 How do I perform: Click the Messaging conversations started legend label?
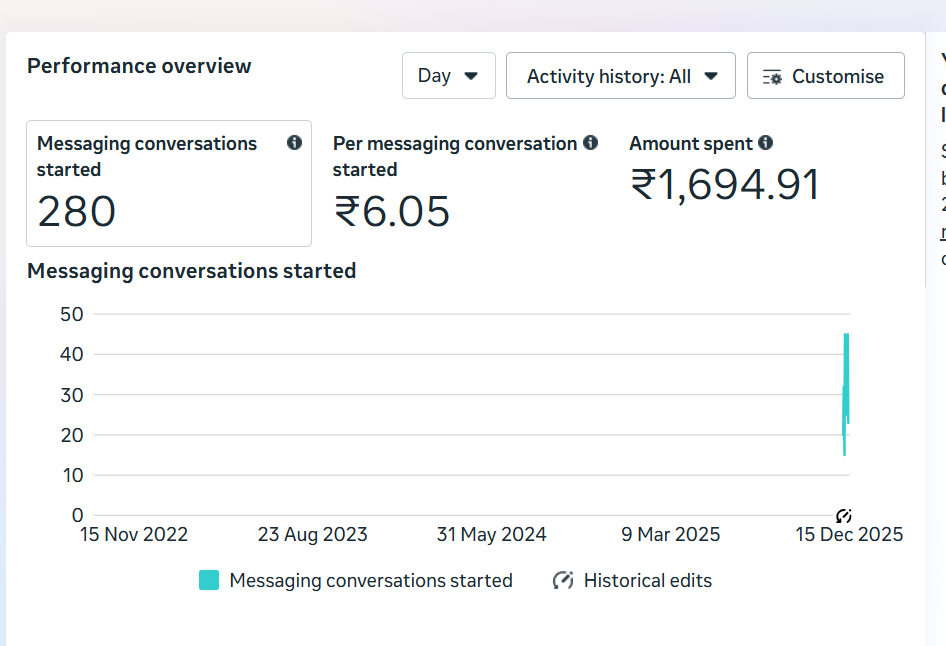370,580
